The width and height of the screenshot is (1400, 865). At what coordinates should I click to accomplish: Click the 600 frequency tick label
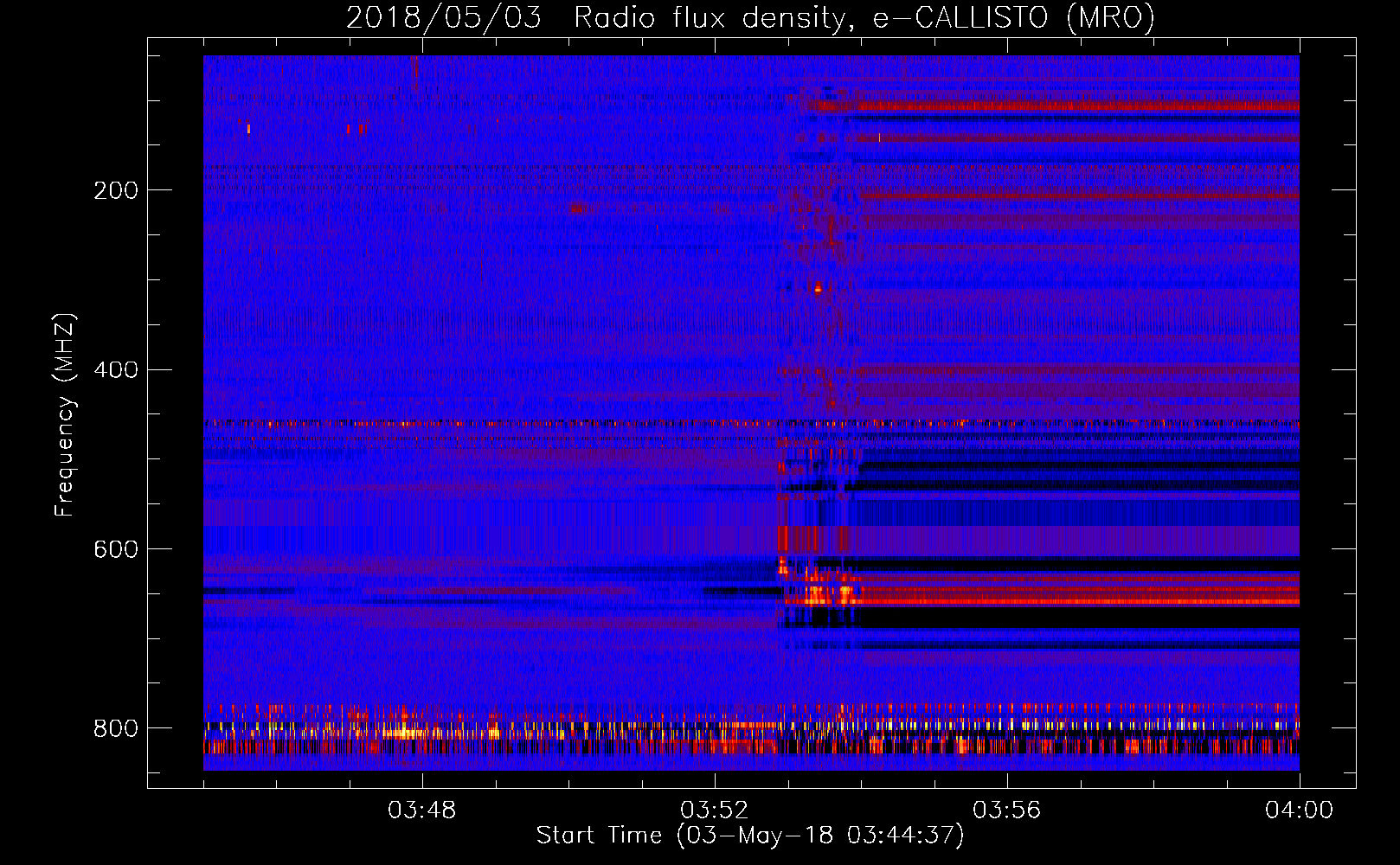[115, 549]
